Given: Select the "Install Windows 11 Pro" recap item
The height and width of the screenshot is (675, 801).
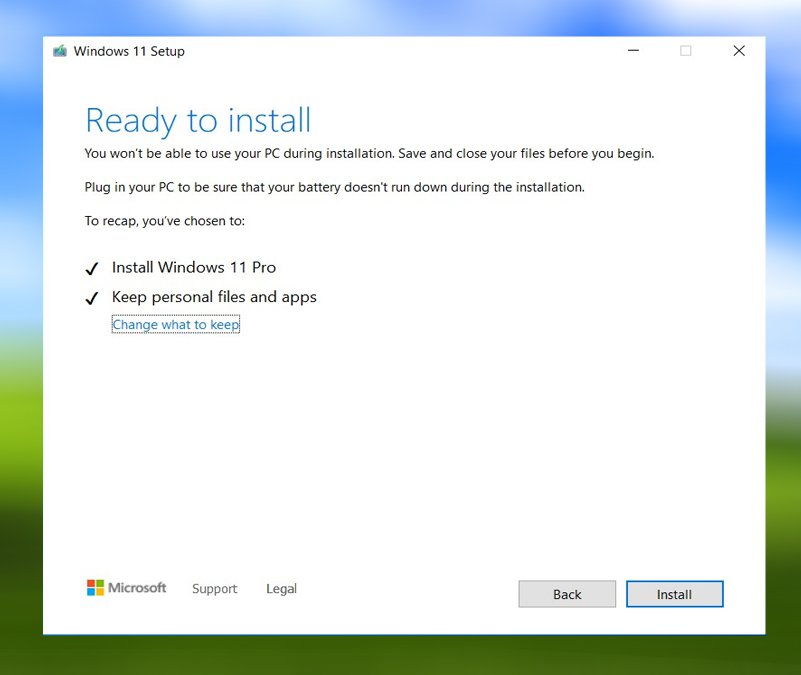Looking at the screenshot, I should pos(193,267).
